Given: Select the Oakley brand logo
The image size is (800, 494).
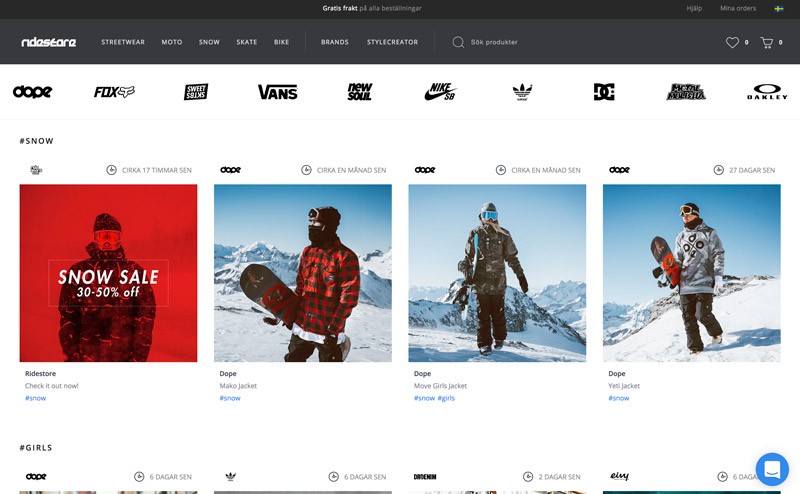Looking at the screenshot, I should tap(767, 92).
